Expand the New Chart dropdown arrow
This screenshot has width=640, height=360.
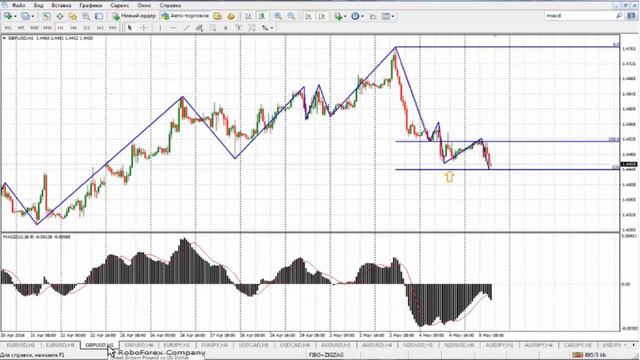point(16,16)
